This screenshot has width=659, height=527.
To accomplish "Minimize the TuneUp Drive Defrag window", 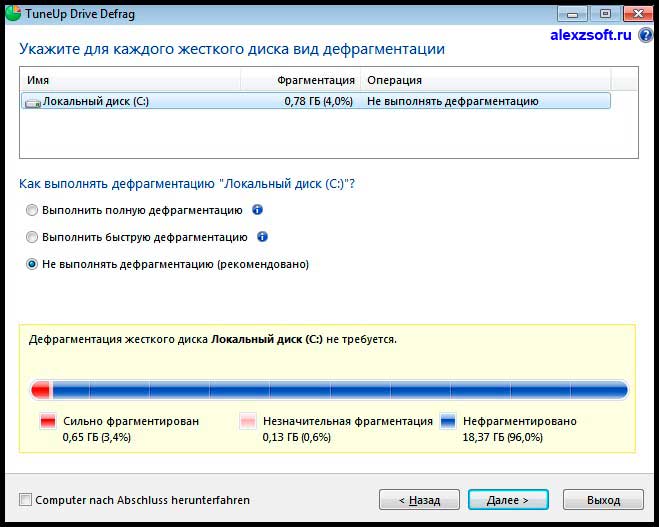I will pos(572,14).
